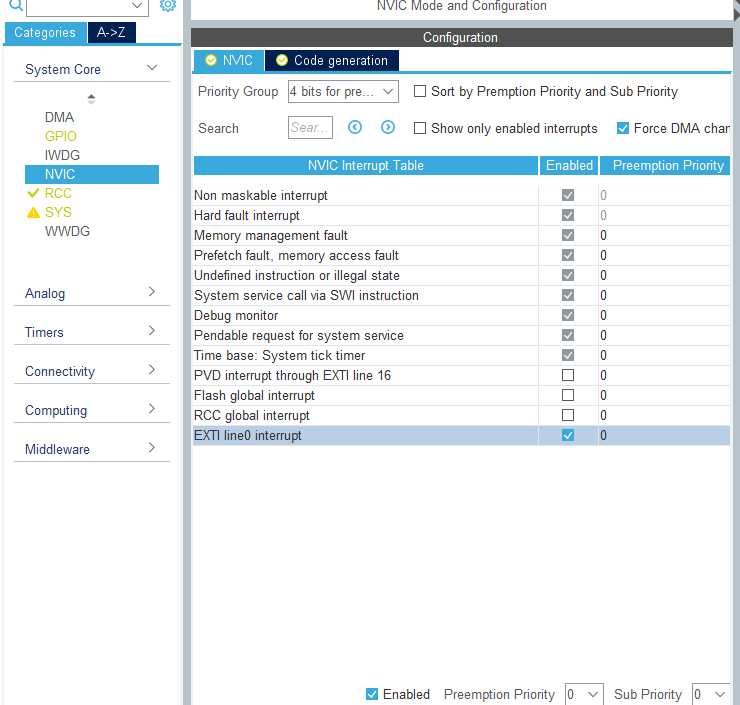Select IWDG in System Core list
This screenshot has width=740, height=705.
pos(62,155)
